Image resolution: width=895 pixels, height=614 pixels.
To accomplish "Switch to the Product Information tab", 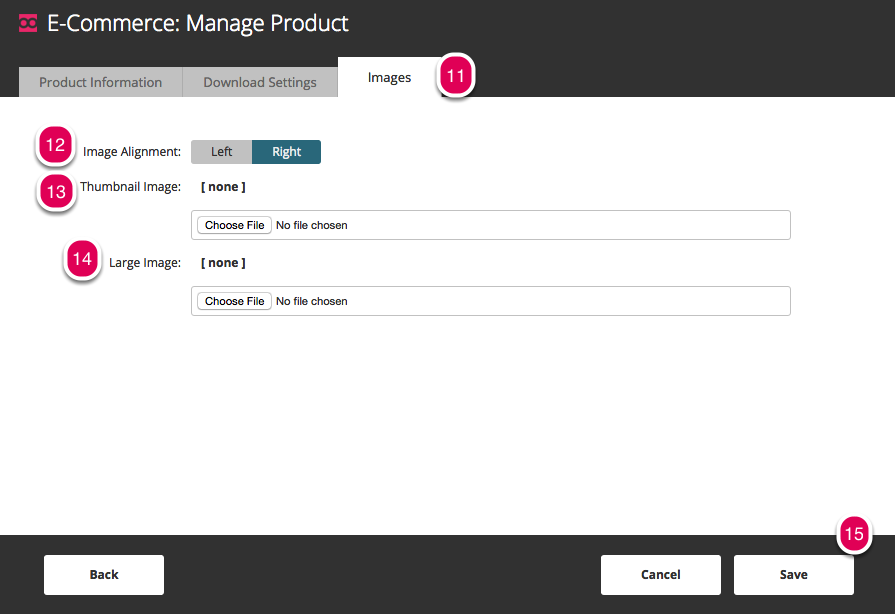I will click(x=100, y=82).
